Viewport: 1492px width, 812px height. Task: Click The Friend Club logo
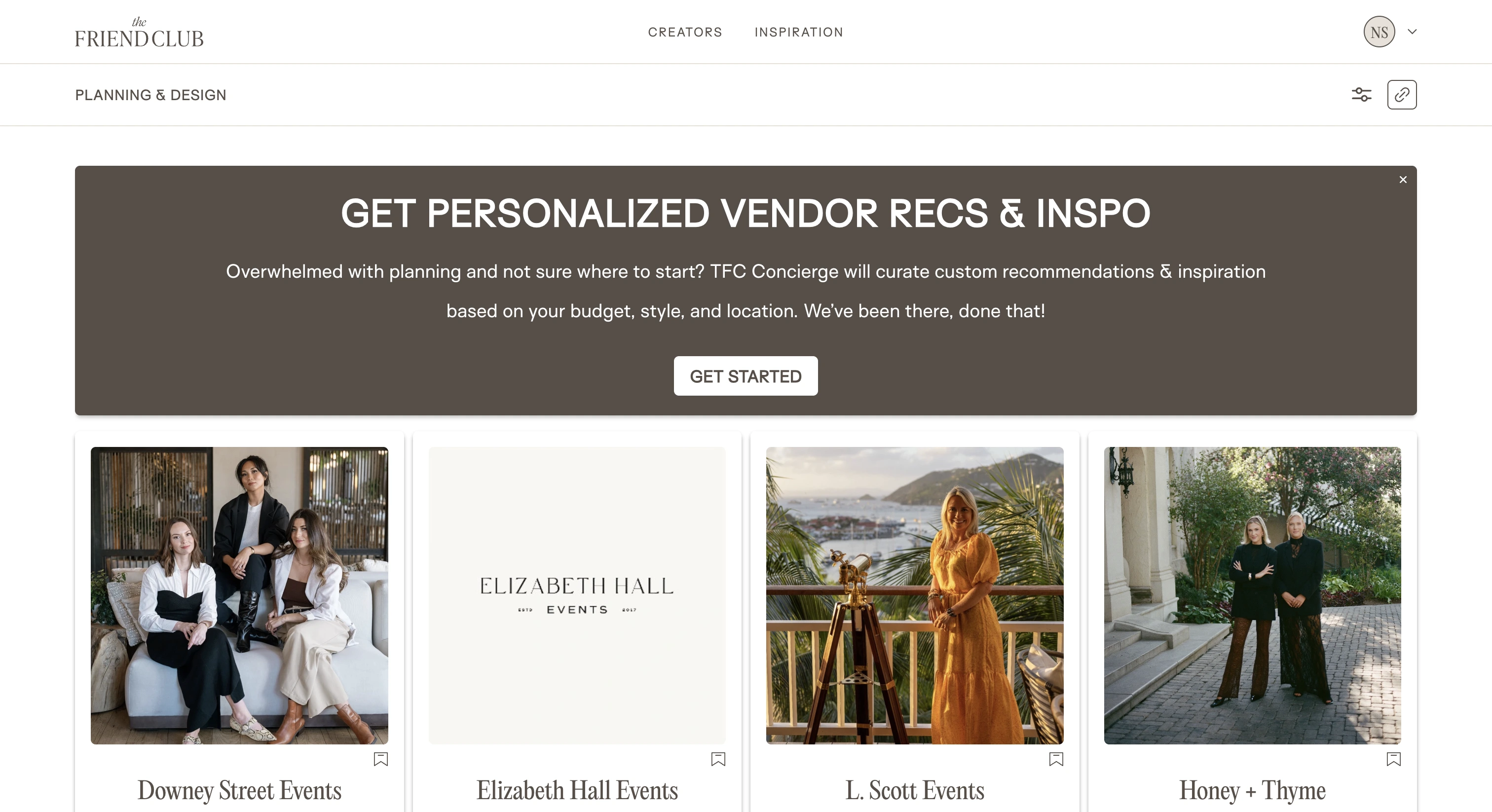coord(139,33)
